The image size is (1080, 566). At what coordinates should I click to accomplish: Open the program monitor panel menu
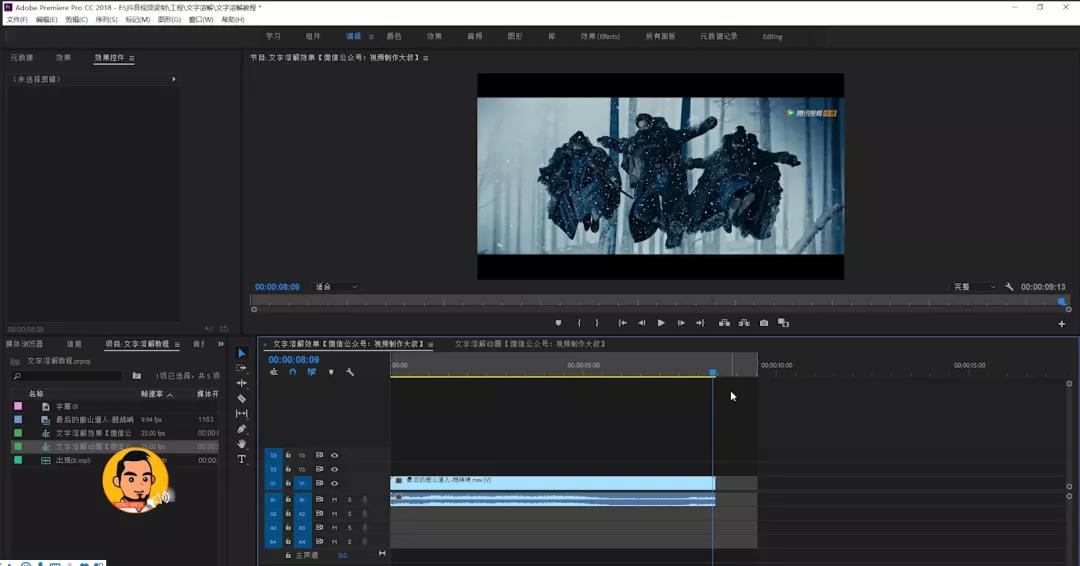pyautogui.click(x=426, y=59)
